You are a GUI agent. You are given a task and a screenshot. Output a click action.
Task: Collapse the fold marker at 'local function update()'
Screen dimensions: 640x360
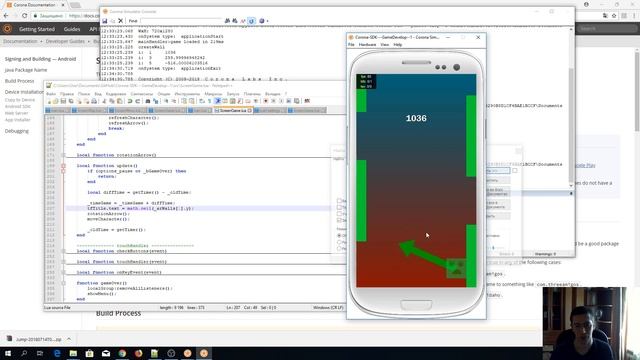[63, 166]
